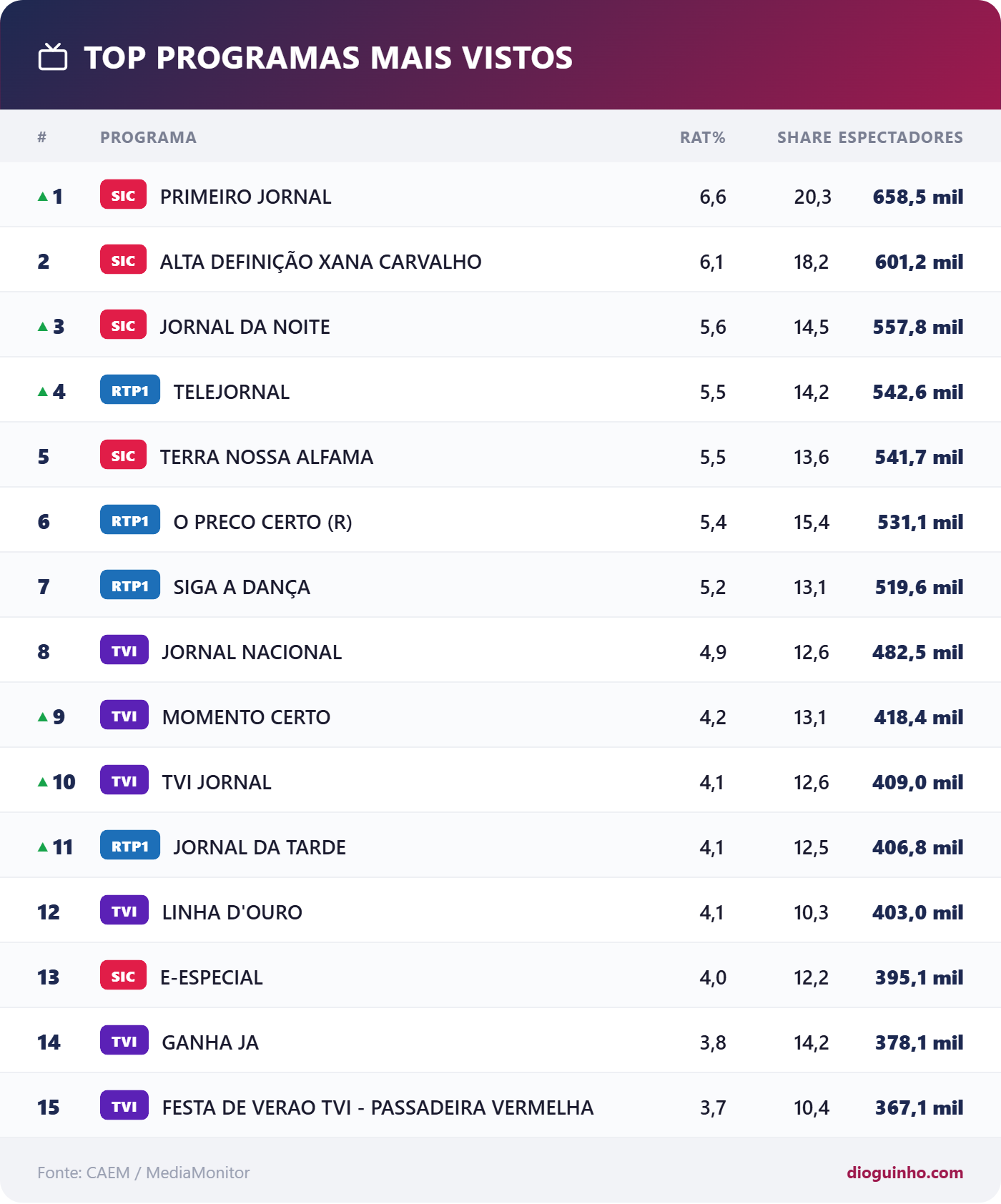Select the PROGRAMA column header
The height and width of the screenshot is (1204, 1001).
[x=148, y=137]
